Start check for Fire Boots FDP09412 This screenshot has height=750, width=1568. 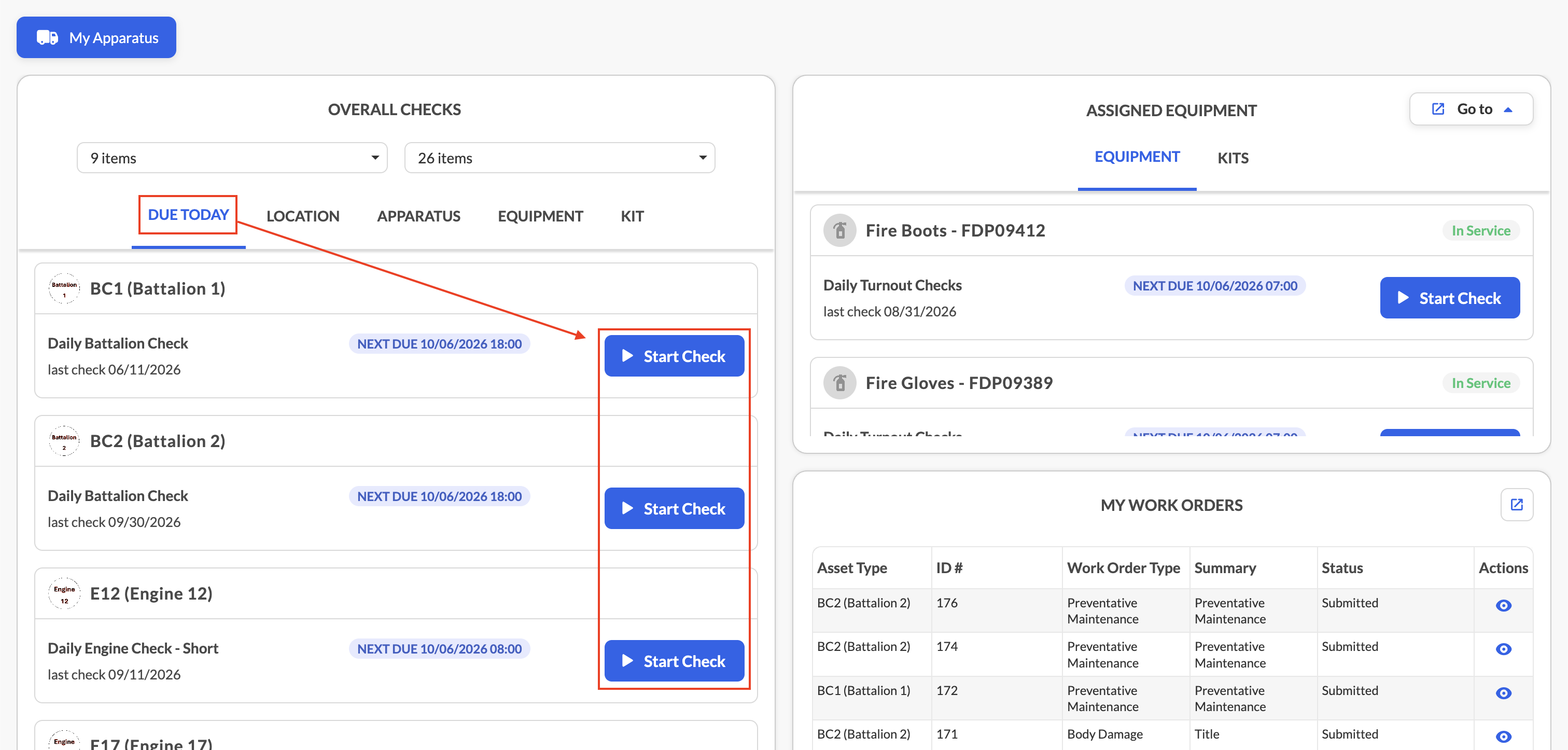pos(1449,298)
